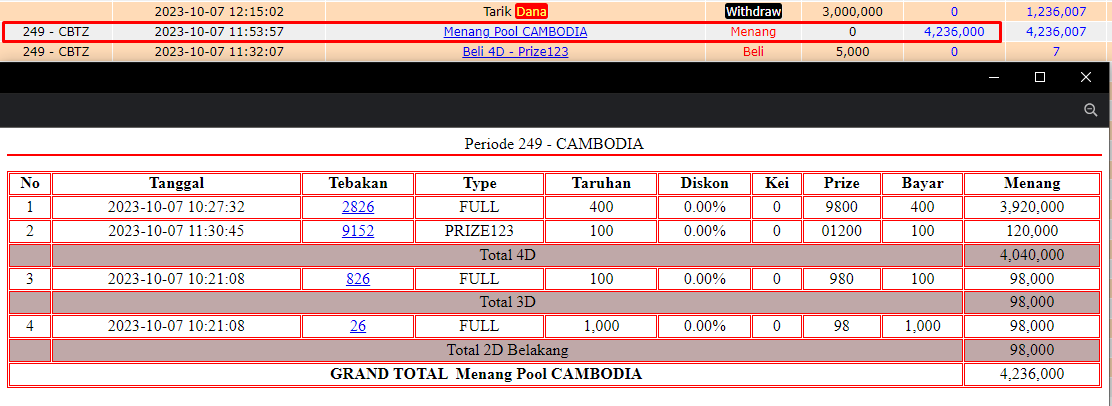1112x406 pixels.
Task: Click timestamp 2023-10-07 12:15:02
Action: (x=219, y=12)
